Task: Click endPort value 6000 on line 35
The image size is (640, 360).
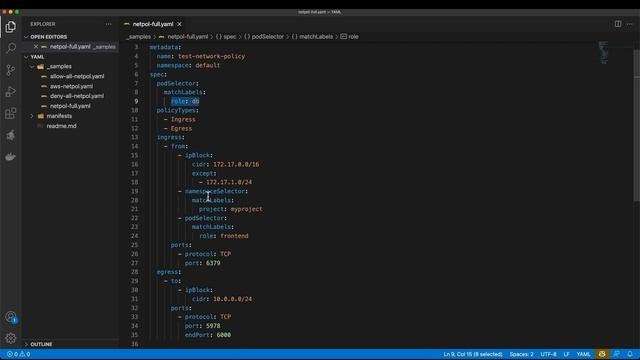Action: [224, 335]
